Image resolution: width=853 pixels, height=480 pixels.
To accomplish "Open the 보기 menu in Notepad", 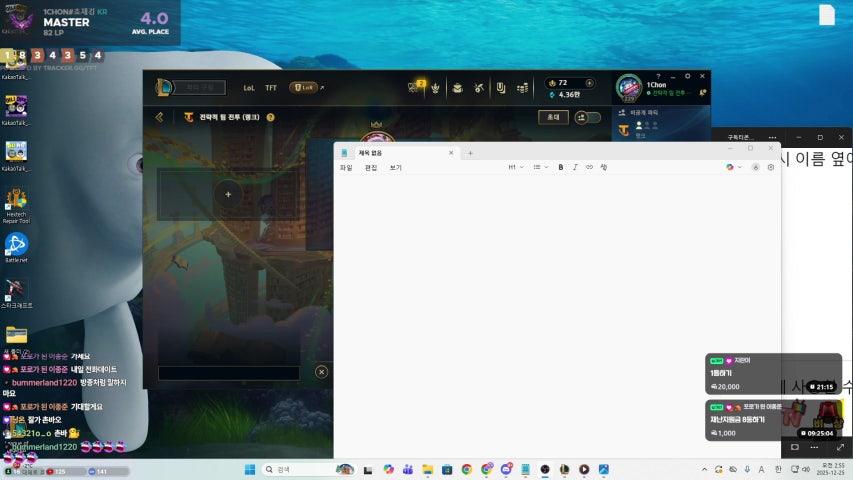I will (x=396, y=167).
